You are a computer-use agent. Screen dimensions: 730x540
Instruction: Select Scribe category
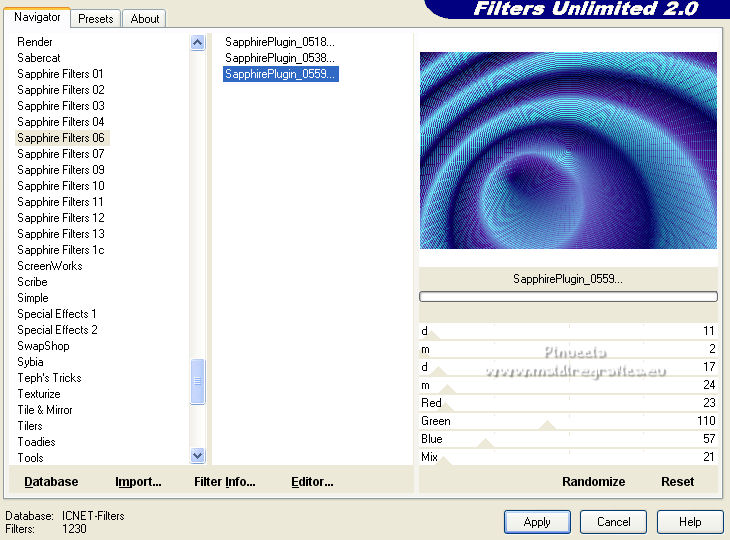coord(33,282)
